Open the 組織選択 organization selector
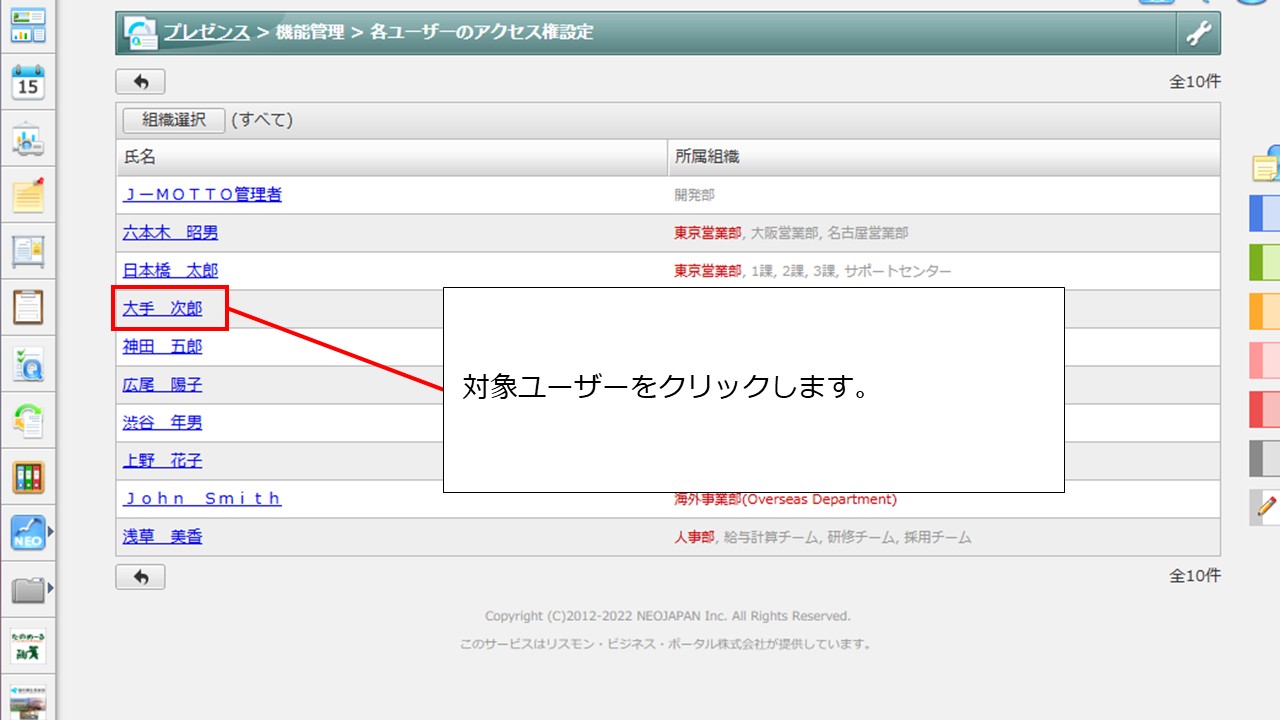1280x720 pixels. (x=174, y=120)
